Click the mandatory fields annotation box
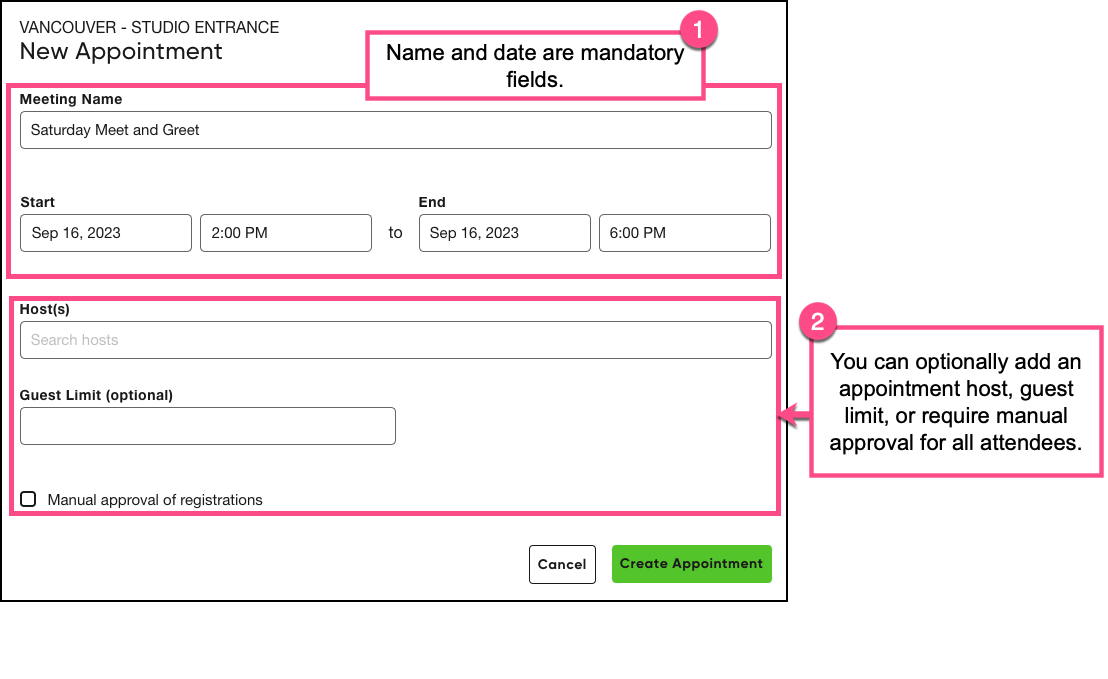This screenshot has width=1108, height=679. tap(537, 66)
